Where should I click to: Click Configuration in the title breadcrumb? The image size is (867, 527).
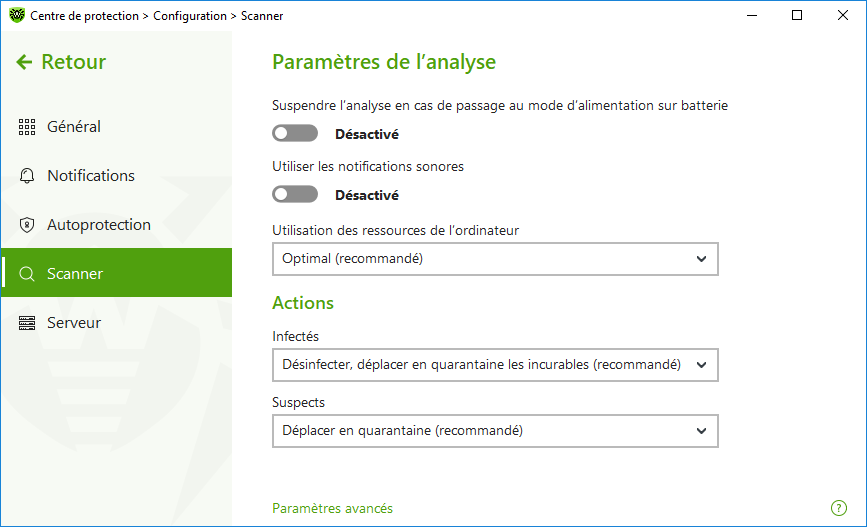click(190, 16)
